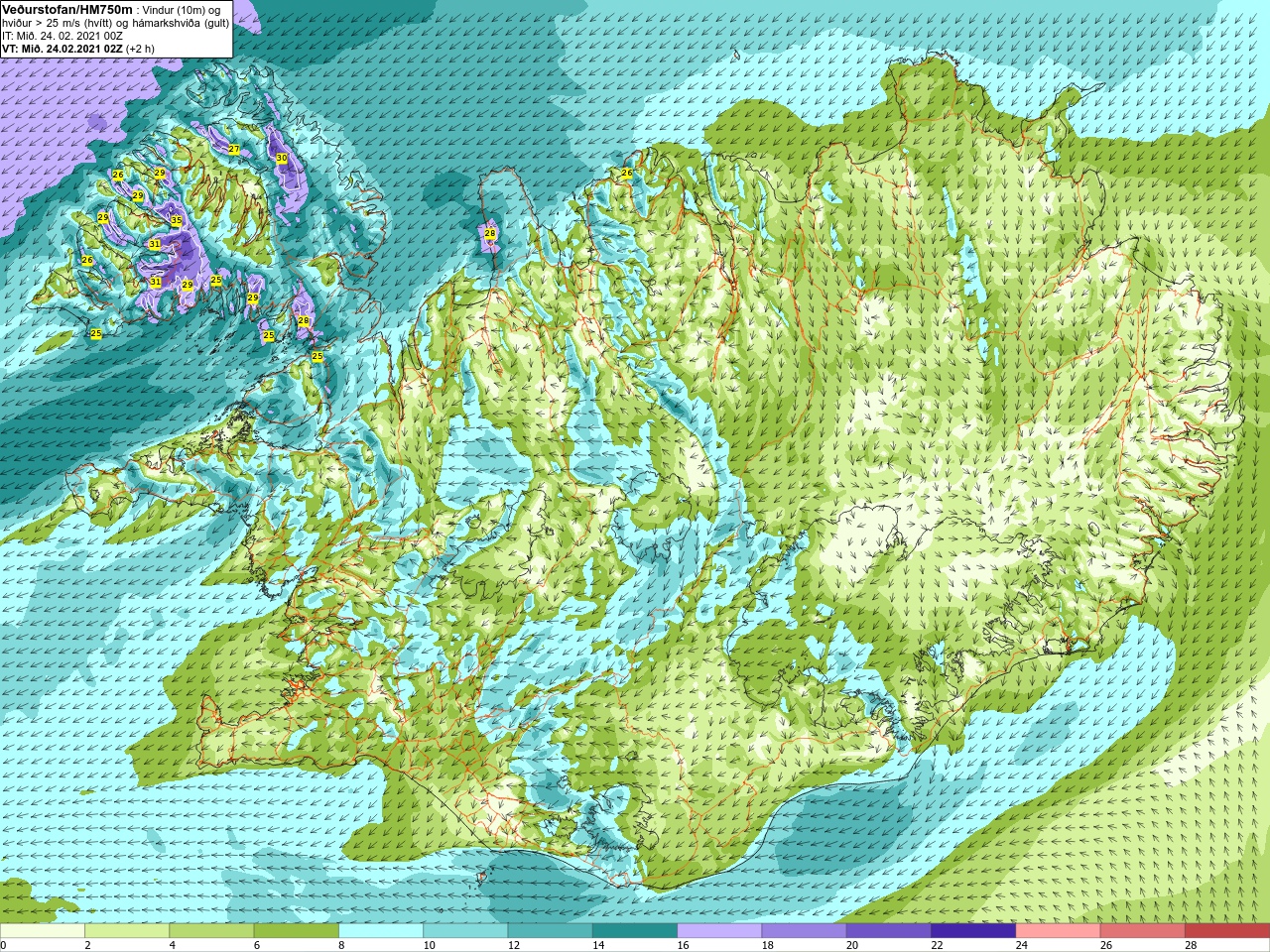Click the "IT: Mið. 24. 02. 2021 00Z" line
The image size is (1270, 952).
(62, 35)
